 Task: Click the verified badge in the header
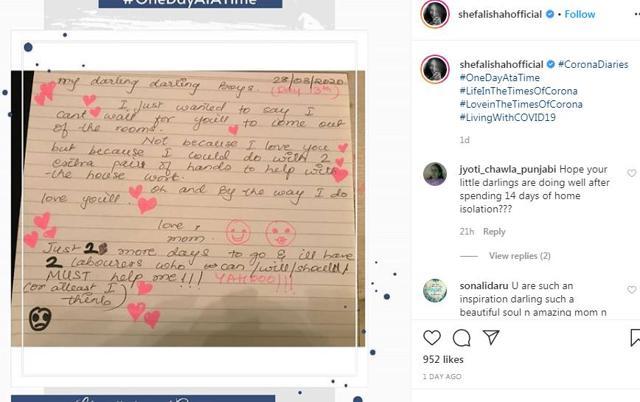pos(550,14)
